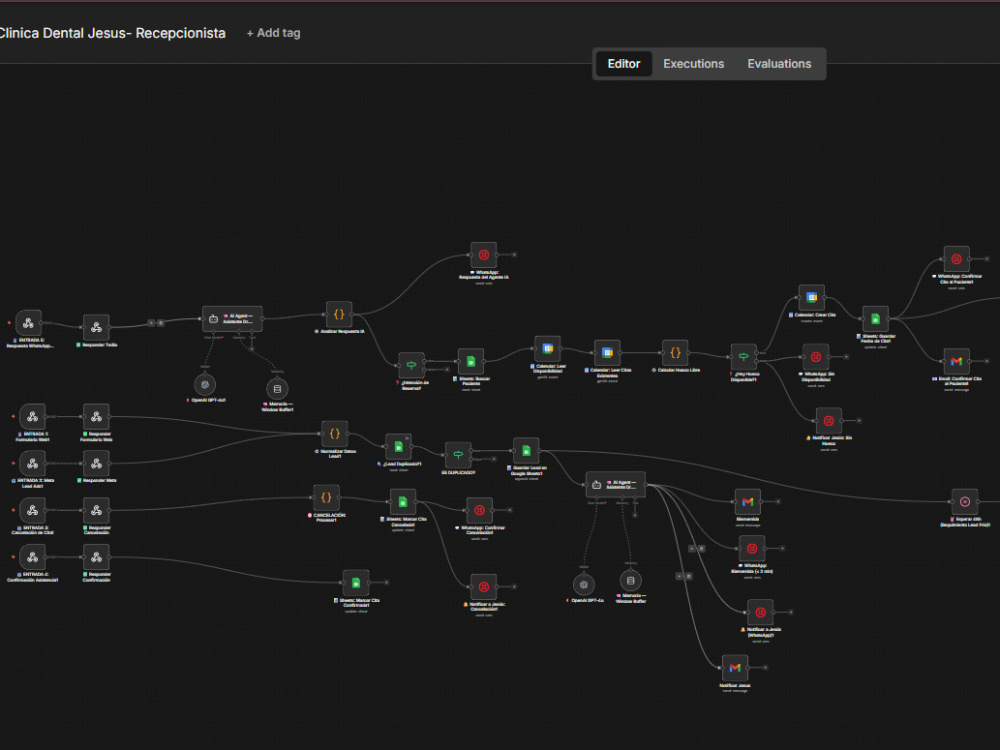This screenshot has width=1000, height=750.
Task: Select the upper OpenAI GPT model sub-node
Action: coord(205,385)
